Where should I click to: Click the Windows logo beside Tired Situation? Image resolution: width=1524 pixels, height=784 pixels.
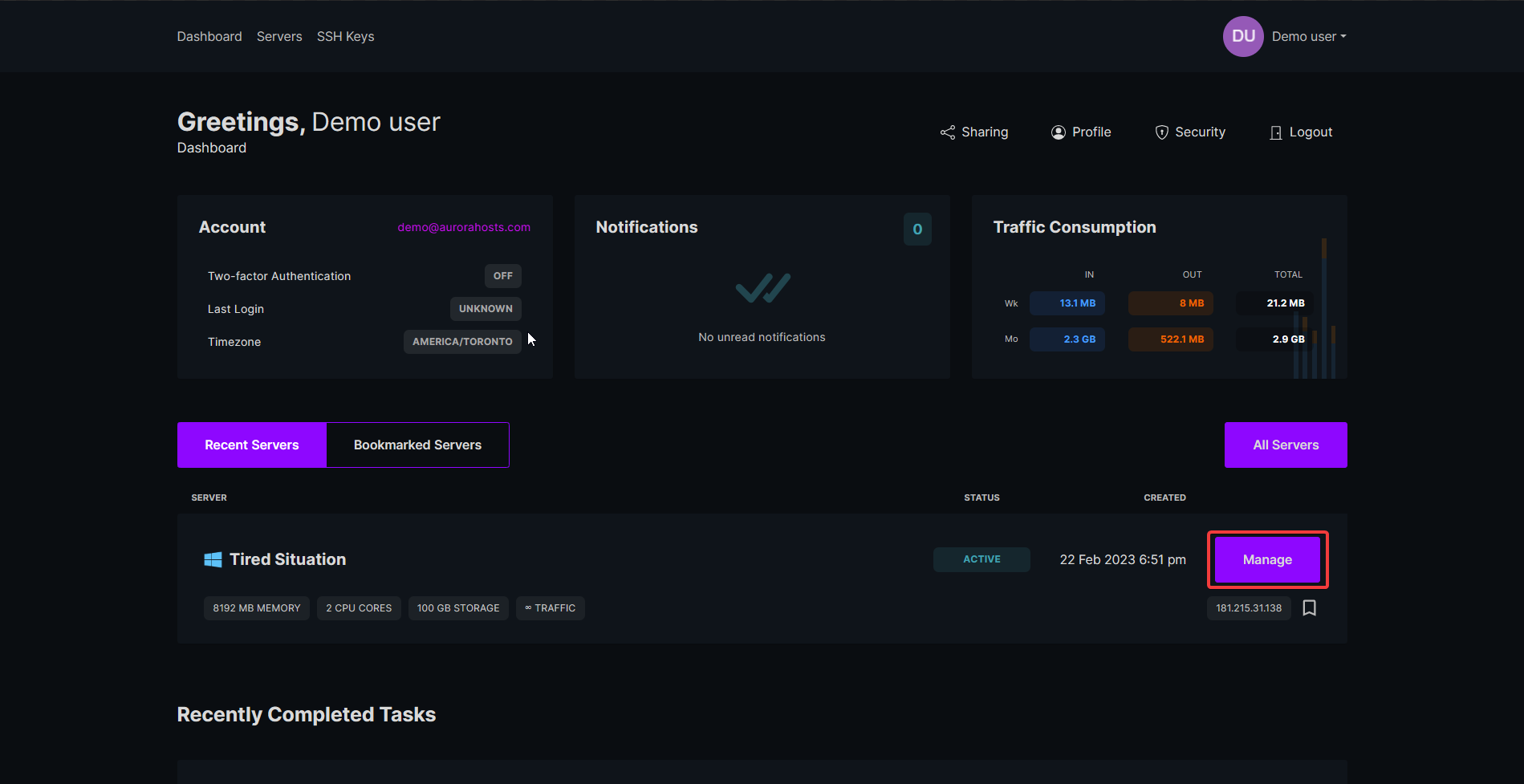[213, 559]
